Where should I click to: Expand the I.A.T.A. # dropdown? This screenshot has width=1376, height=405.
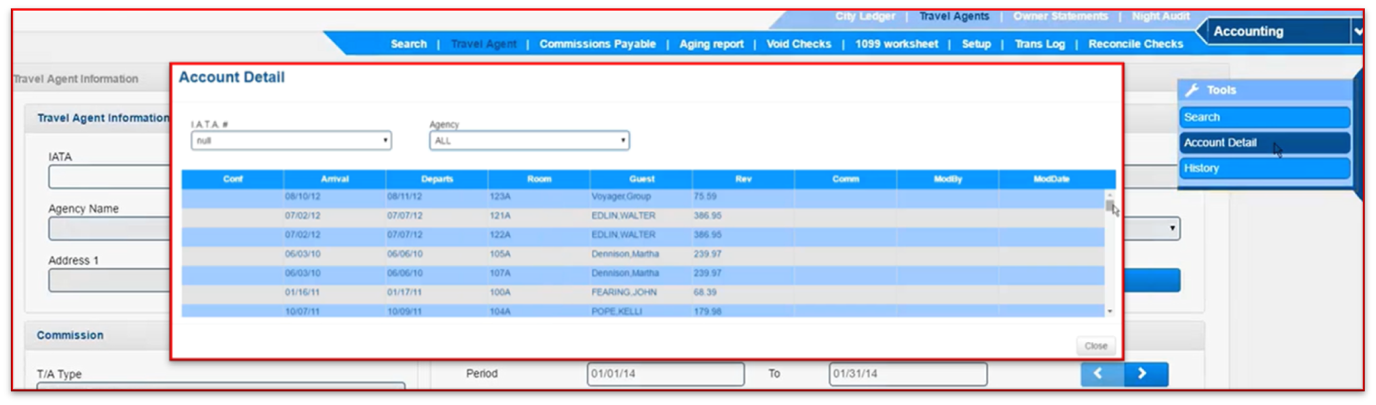point(291,141)
